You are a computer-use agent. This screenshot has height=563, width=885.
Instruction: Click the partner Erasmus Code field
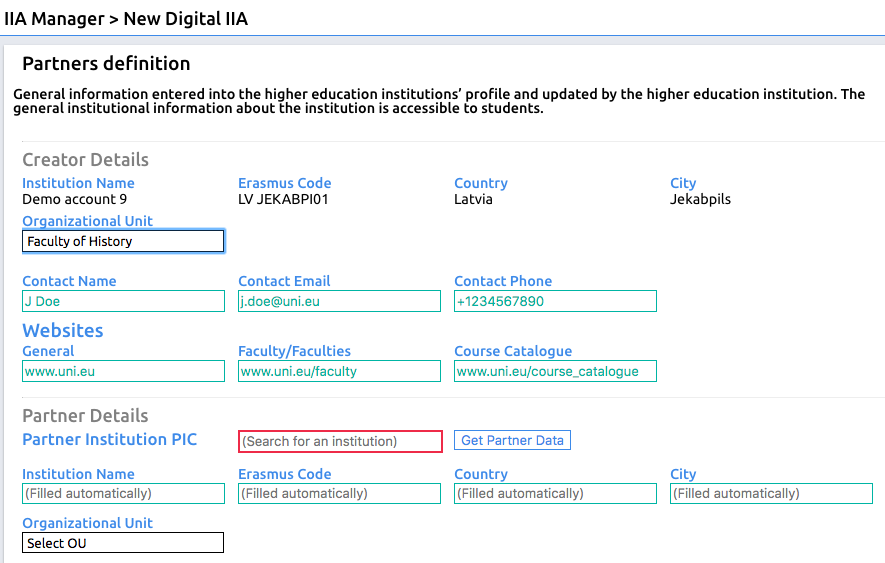click(339, 493)
